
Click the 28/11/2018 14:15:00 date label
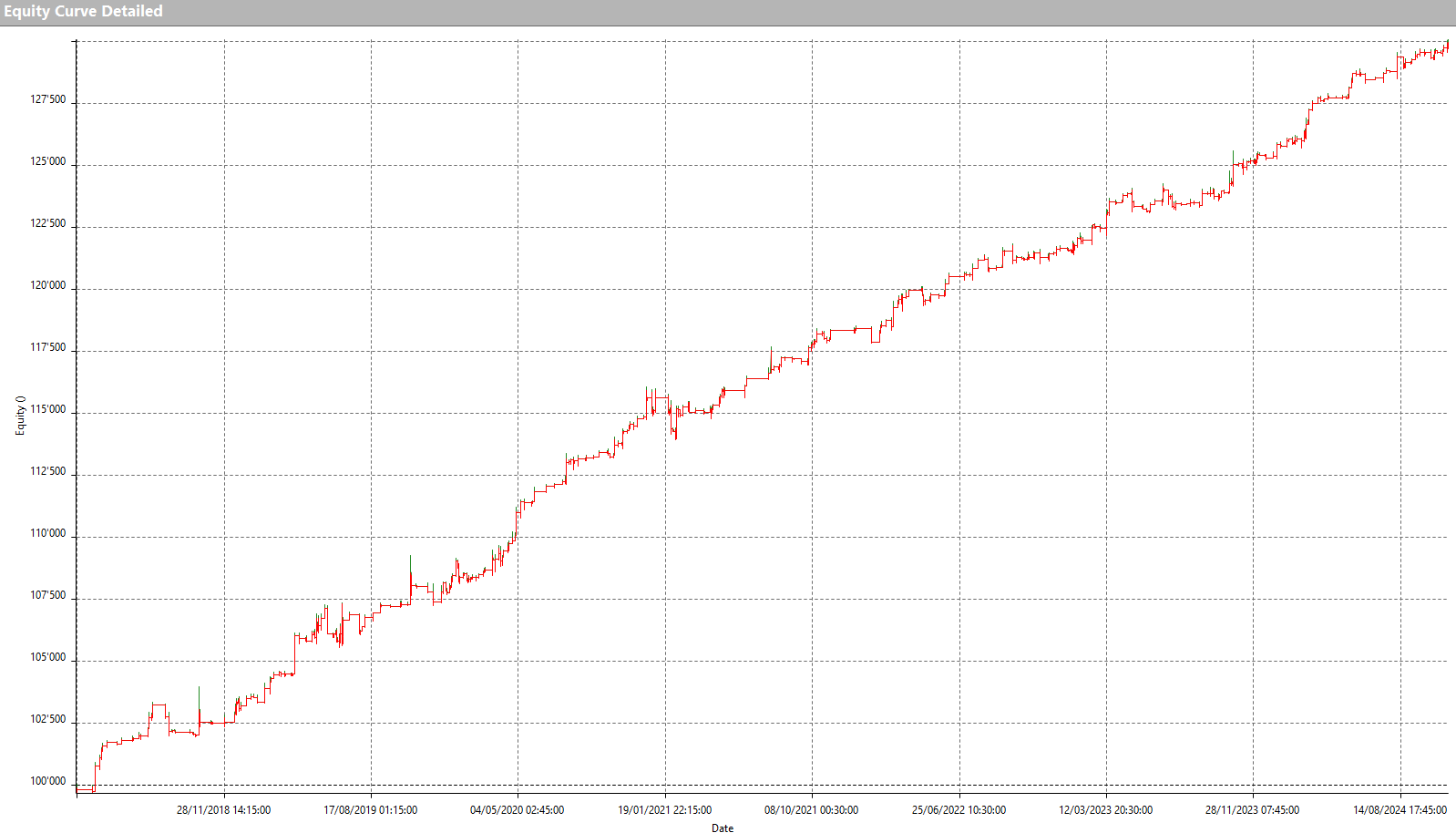[223, 809]
